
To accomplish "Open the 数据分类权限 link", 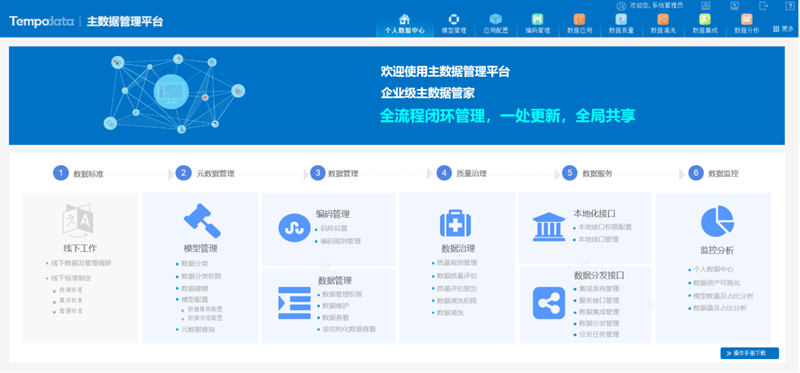I will click(x=201, y=277).
